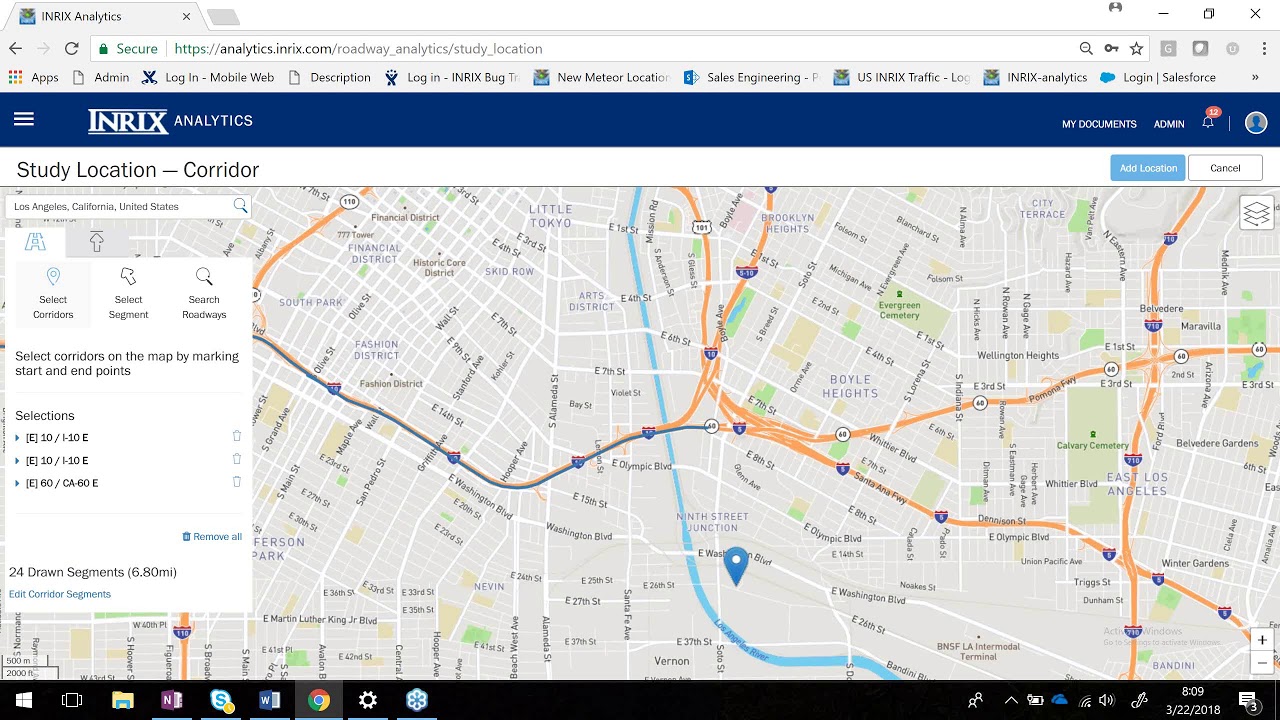The image size is (1280, 720).
Task: Open Edit Corridor Segments link
Action: tap(60, 594)
